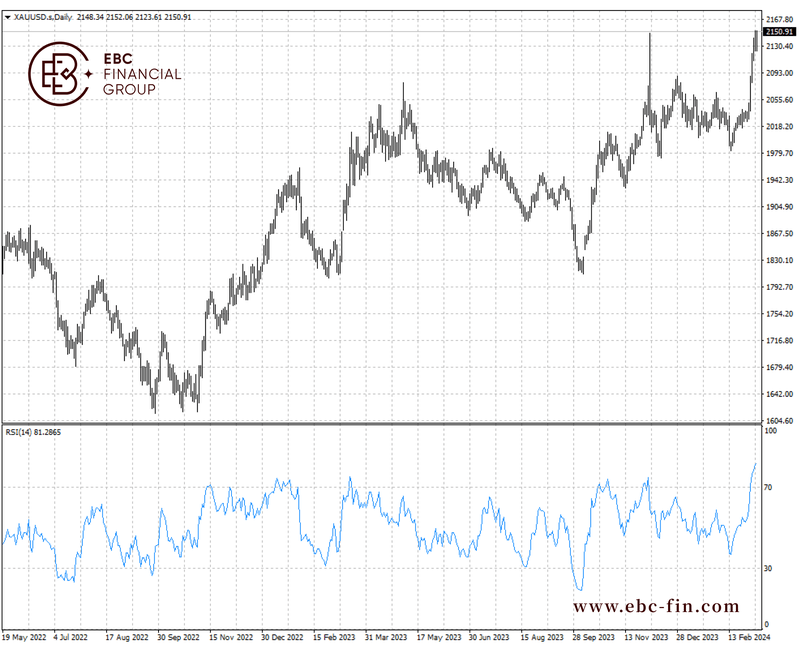Select the 1830.00 price level label
800x655 pixels.
[780, 261]
